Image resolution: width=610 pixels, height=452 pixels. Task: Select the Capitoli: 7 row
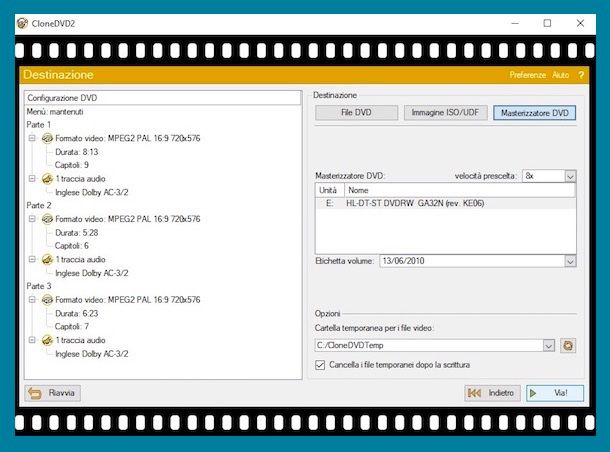coord(72,327)
